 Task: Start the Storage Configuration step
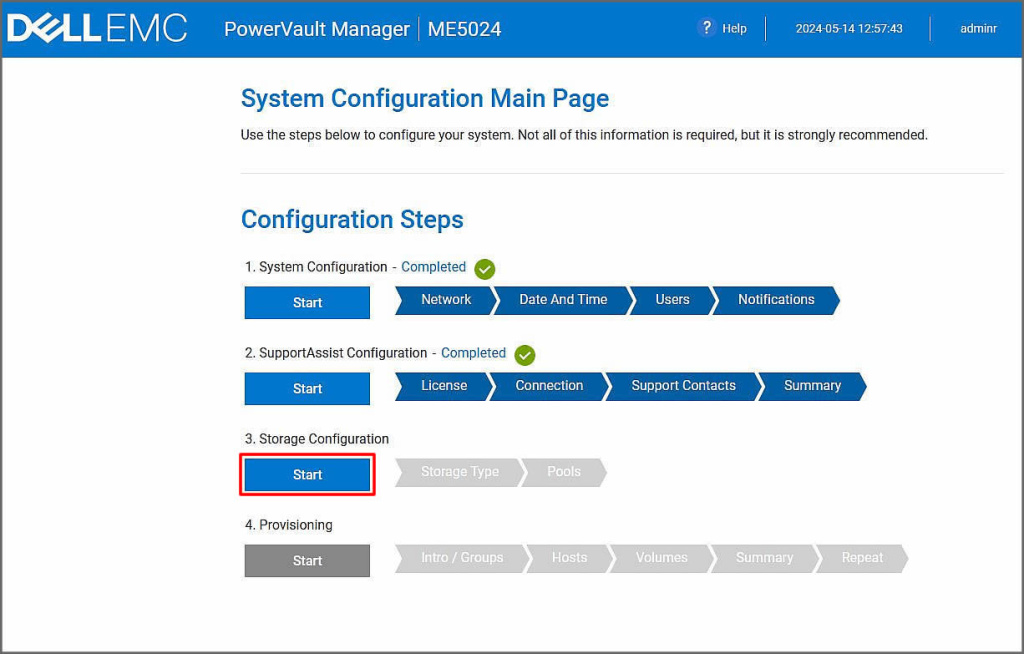tap(307, 475)
